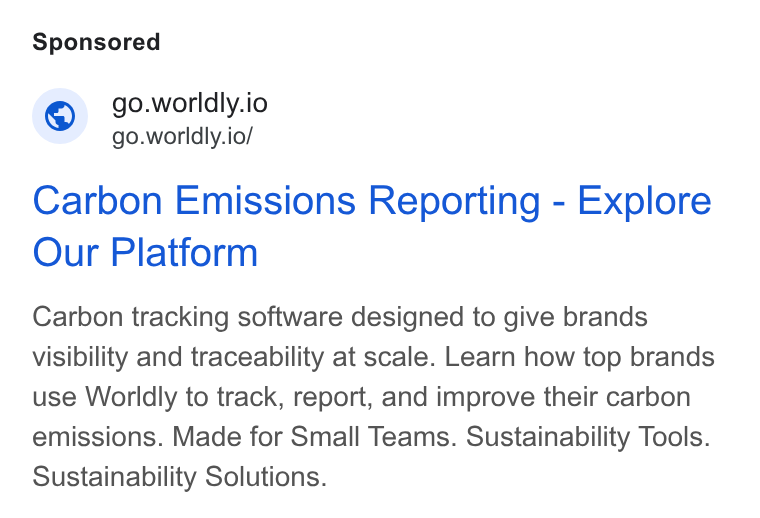
Task: Click the go.worldly.io/ URL line
Action: click(x=182, y=136)
